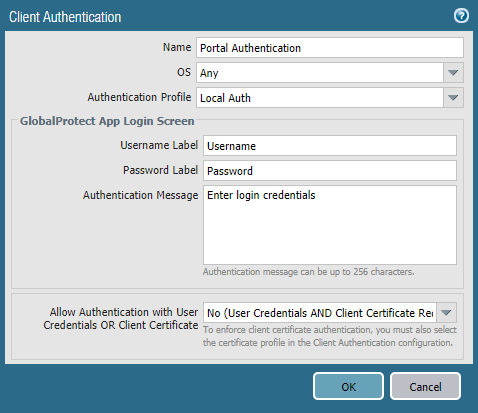Click the Client Authentication dialog title
The height and width of the screenshot is (413, 478).
point(65,17)
